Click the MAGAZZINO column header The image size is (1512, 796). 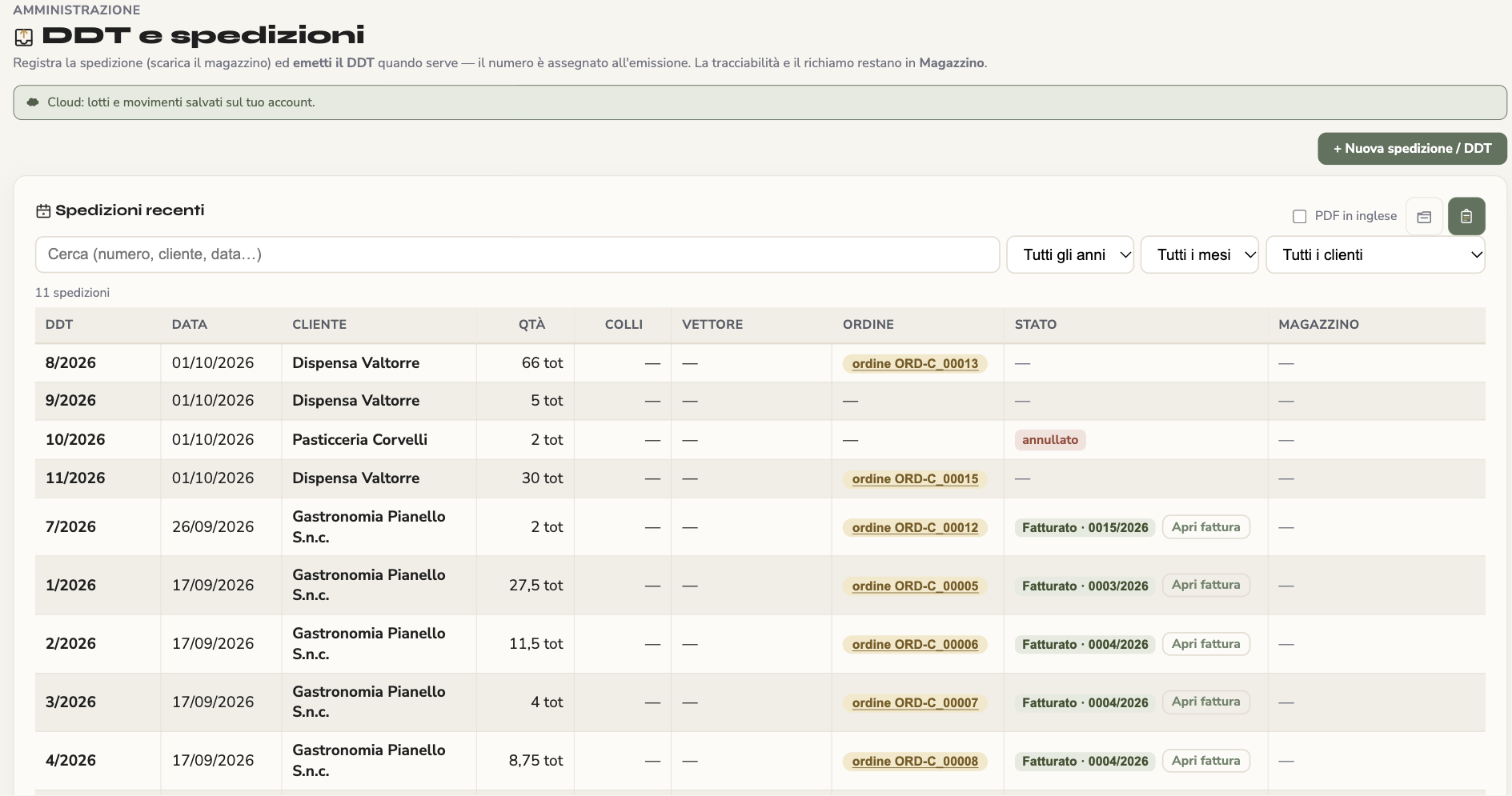[1318, 325]
